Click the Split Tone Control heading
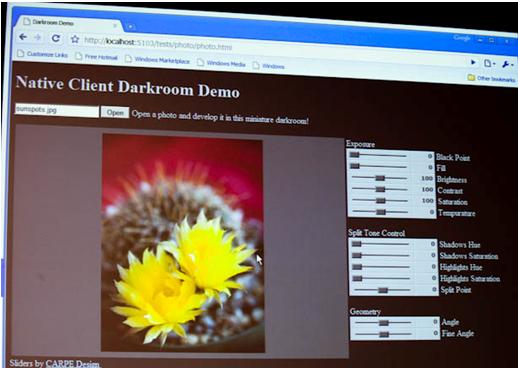Screen dimensions: 518x368 point(377,233)
